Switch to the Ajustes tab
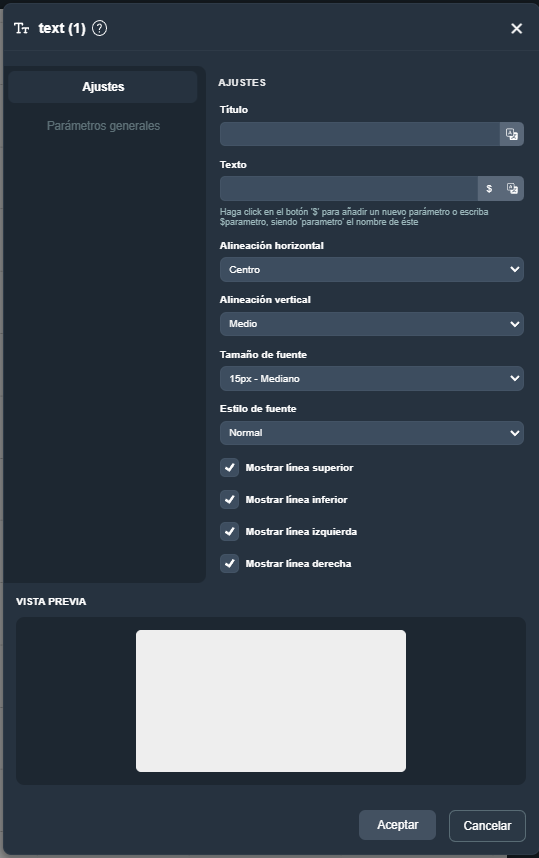The height and width of the screenshot is (858, 539). tap(103, 86)
